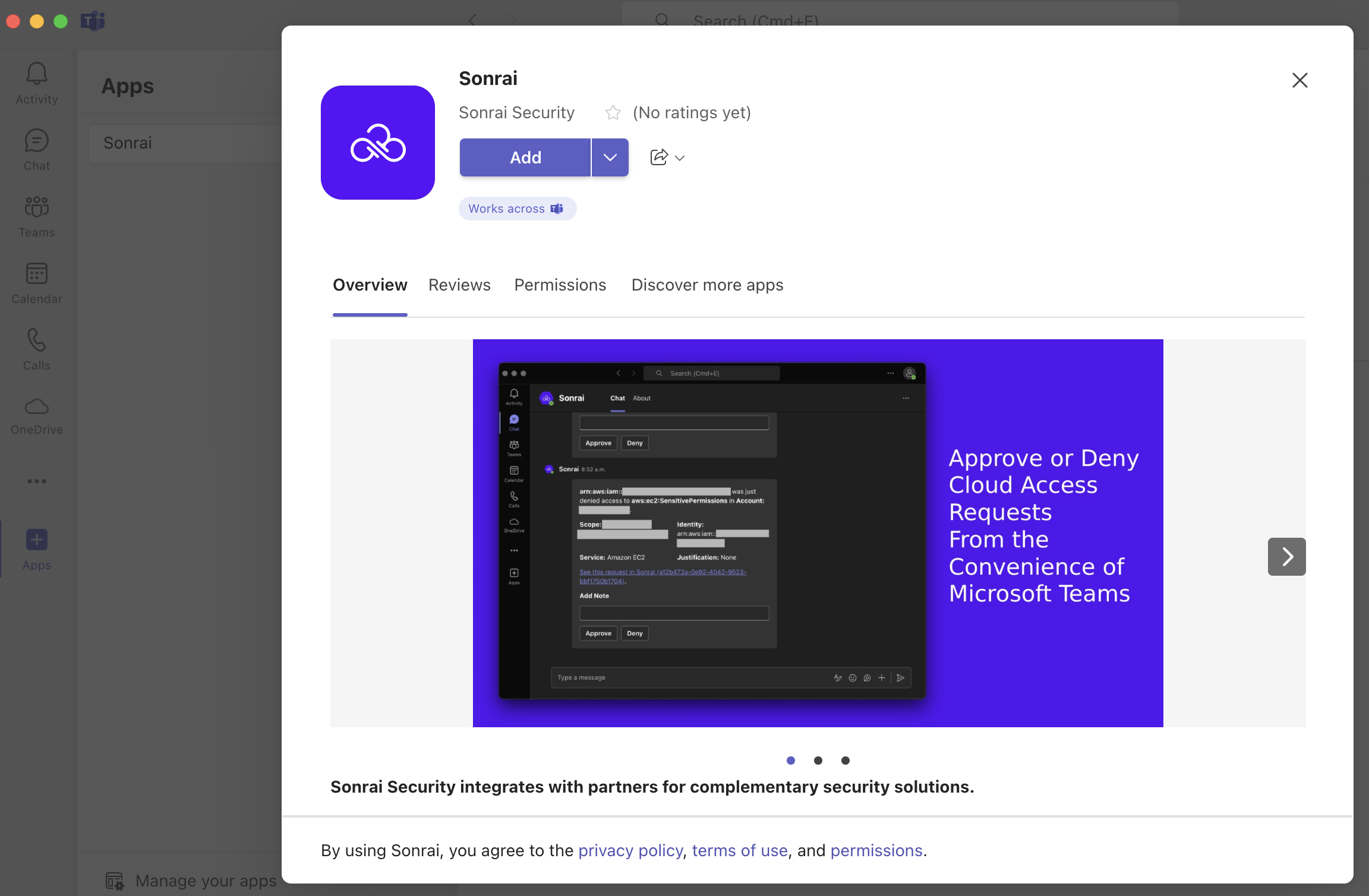
Task: Open the OneDrive cloud icon
Action: [37, 406]
